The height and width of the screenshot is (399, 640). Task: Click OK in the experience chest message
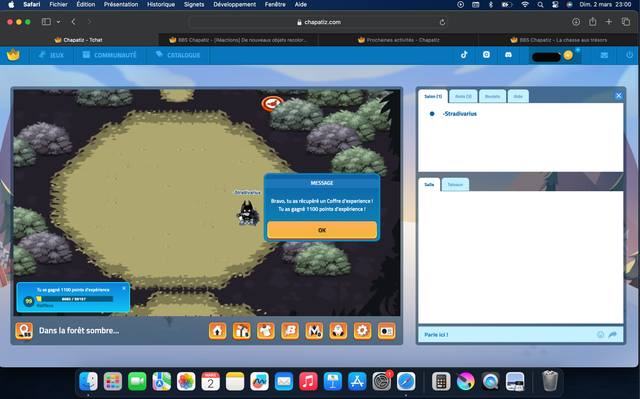point(322,230)
